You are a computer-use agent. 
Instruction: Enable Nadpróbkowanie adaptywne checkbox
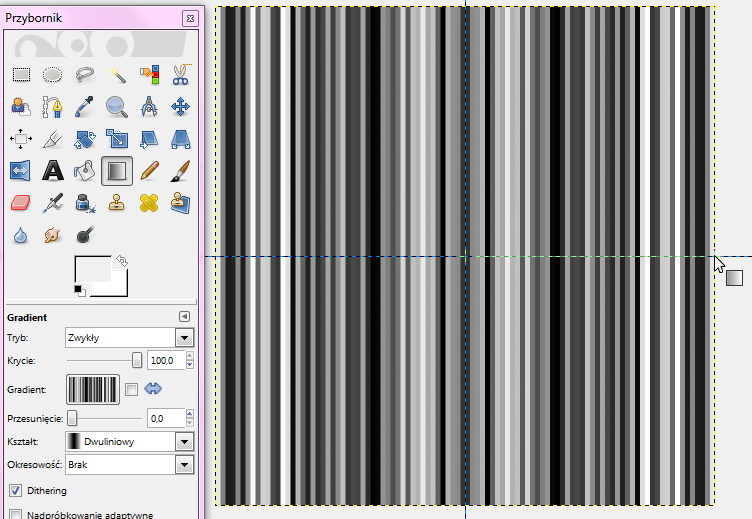15,515
